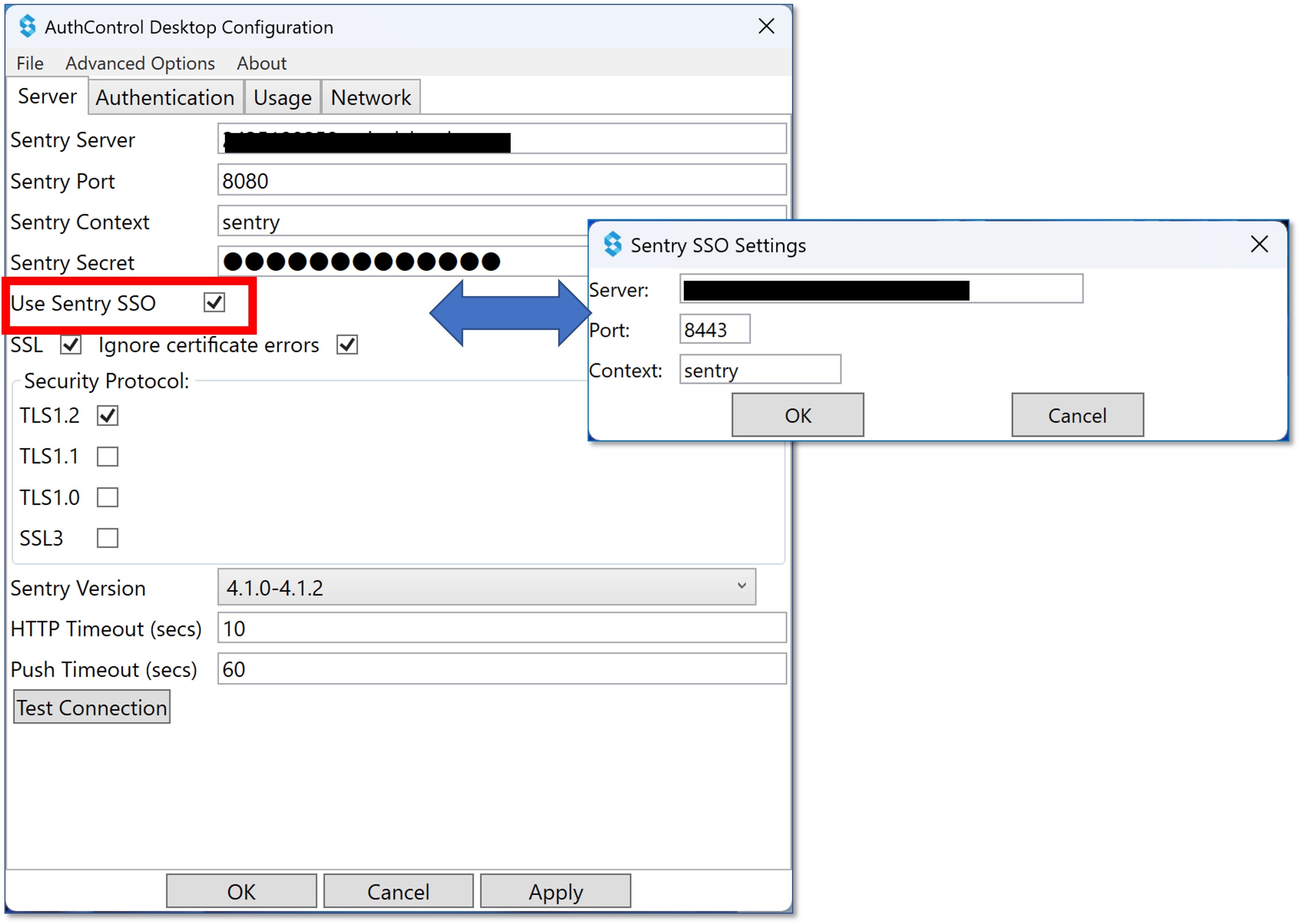Click the HTTP Timeout field showing 10
This screenshot has width=1301, height=924.
[x=502, y=628]
